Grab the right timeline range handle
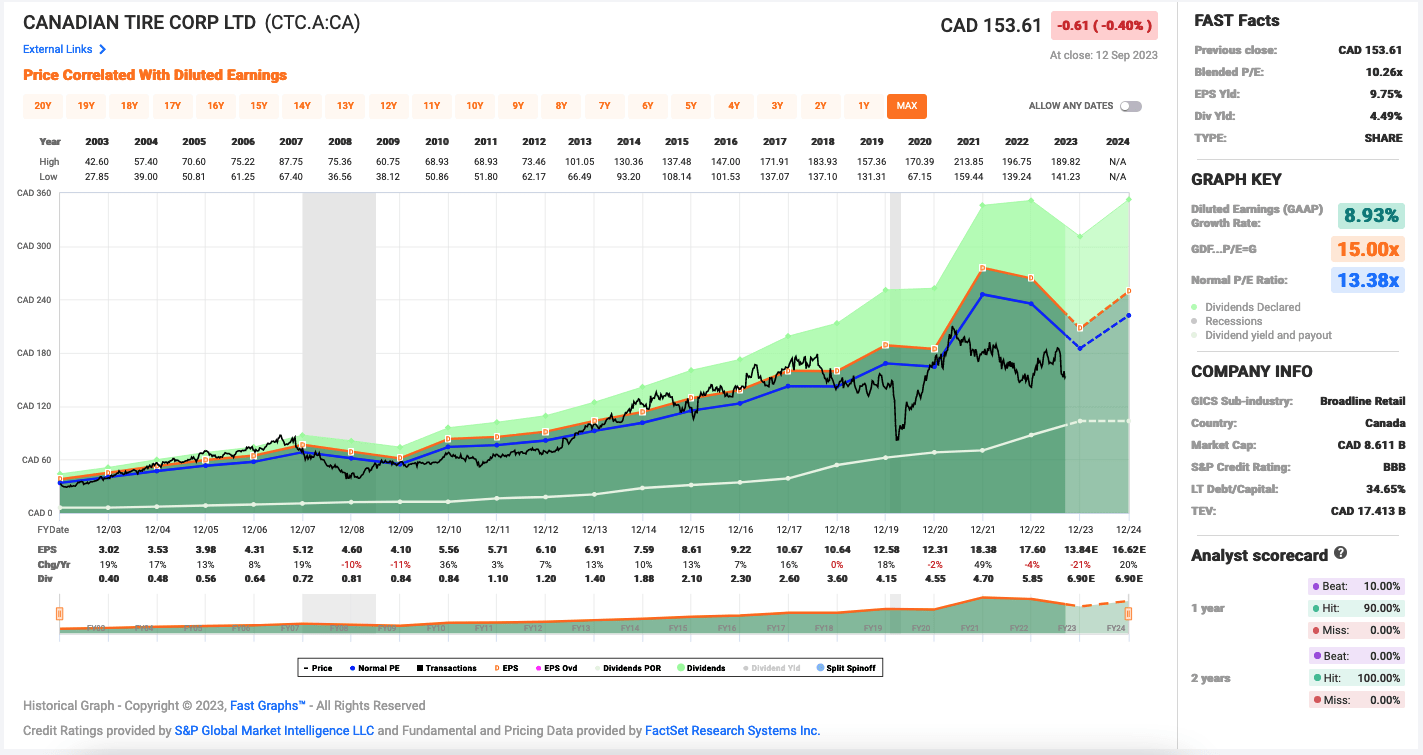This screenshot has width=1423, height=755. [x=1129, y=613]
